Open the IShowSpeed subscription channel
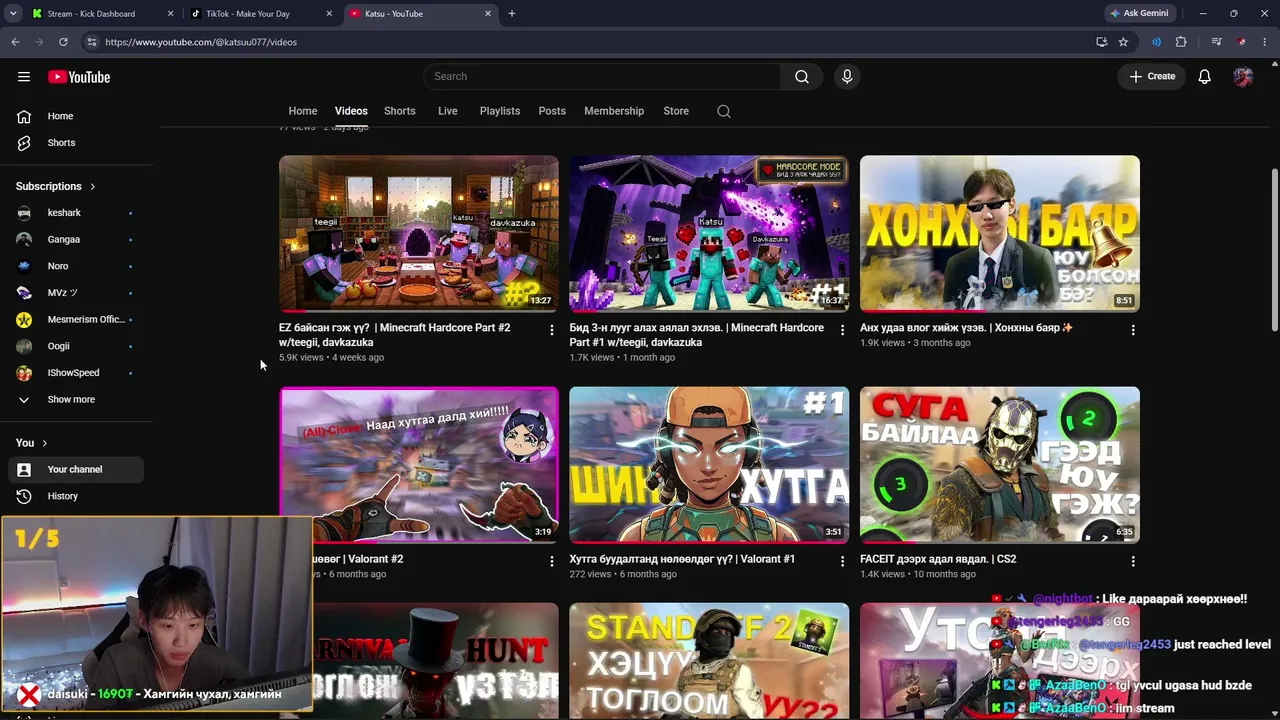1280x720 pixels. tap(76, 373)
